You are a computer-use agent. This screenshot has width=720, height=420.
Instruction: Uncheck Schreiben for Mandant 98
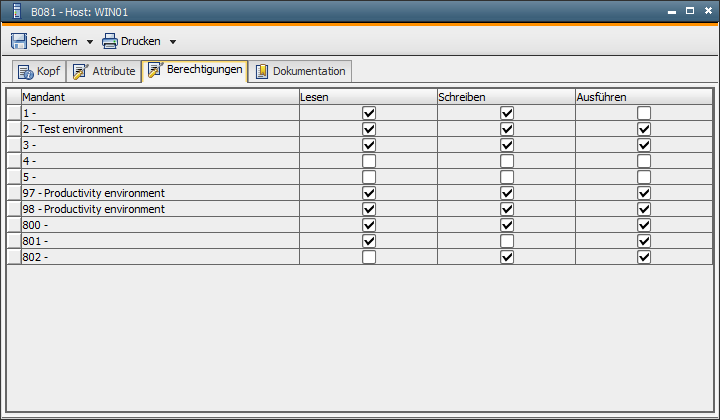(507, 209)
